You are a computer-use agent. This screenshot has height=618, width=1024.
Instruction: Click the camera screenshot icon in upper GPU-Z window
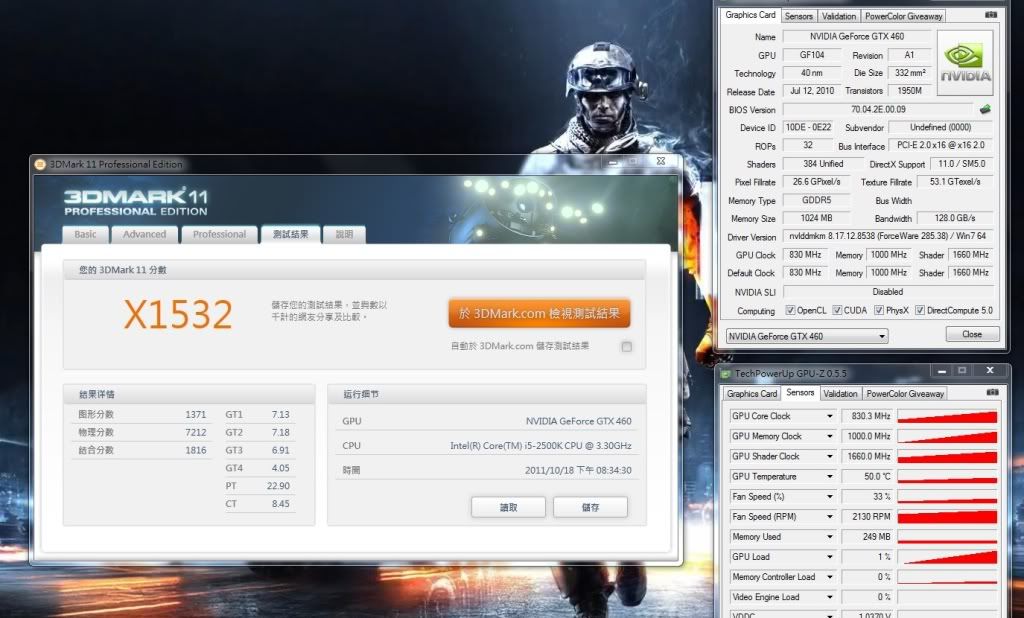[x=991, y=14]
